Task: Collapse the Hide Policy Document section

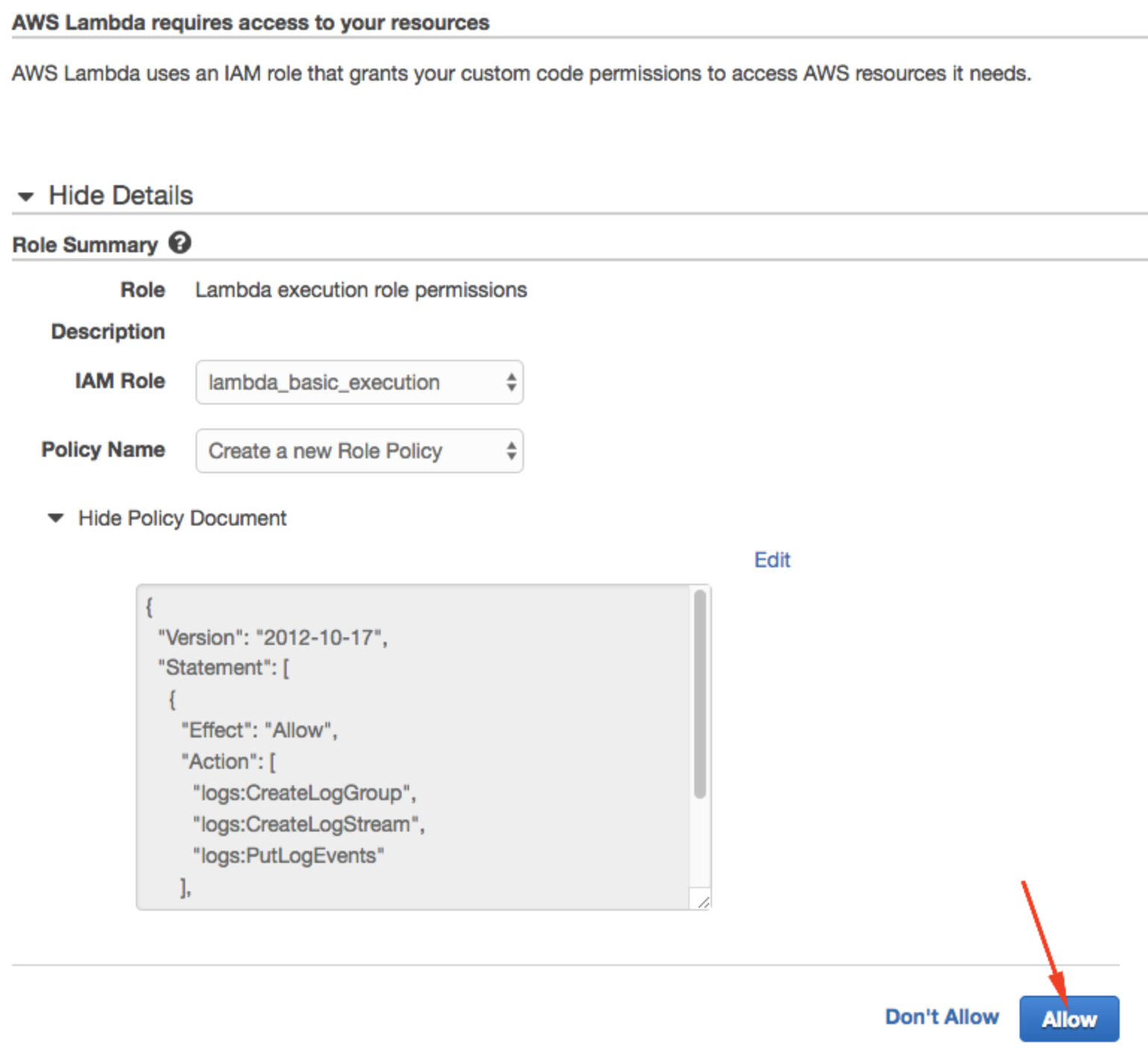Action: [167, 518]
